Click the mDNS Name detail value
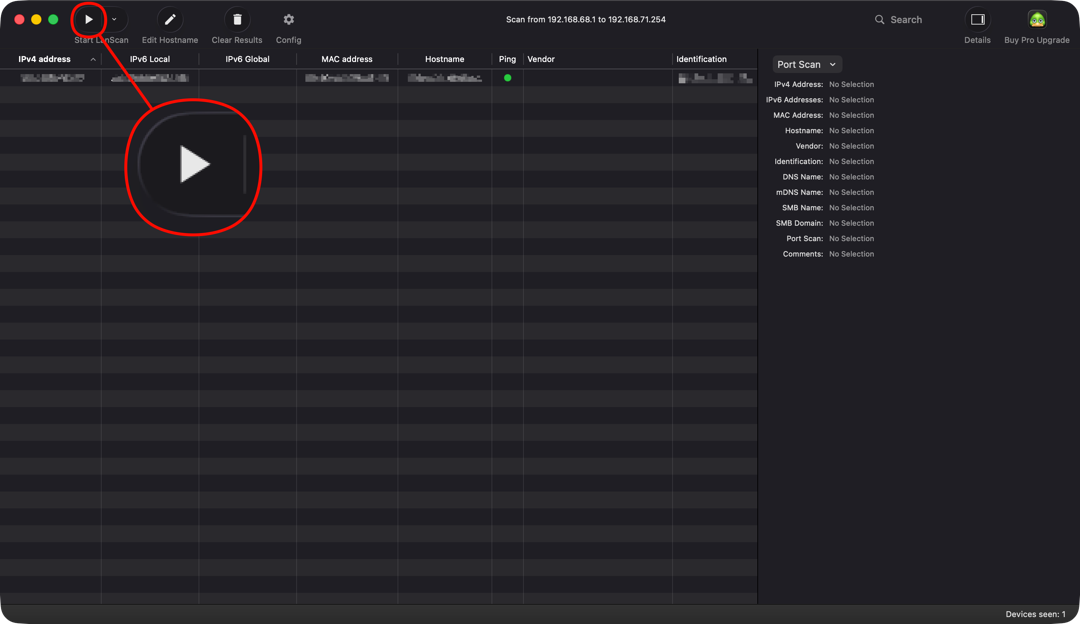The width and height of the screenshot is (1080, 624). pyautogui.click(x=851, y=192)
